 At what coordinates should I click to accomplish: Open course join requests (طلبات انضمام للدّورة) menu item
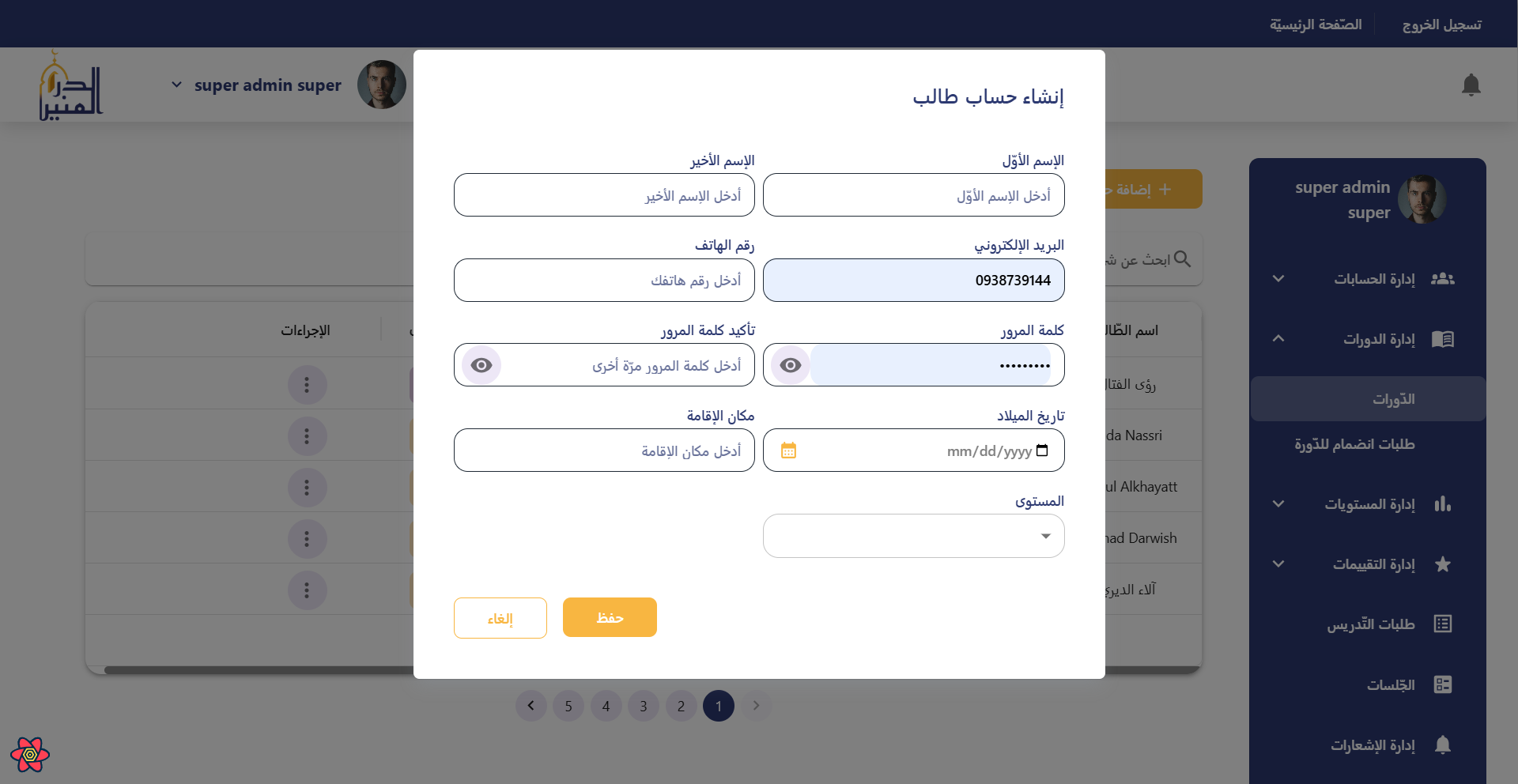(1354, 444)
